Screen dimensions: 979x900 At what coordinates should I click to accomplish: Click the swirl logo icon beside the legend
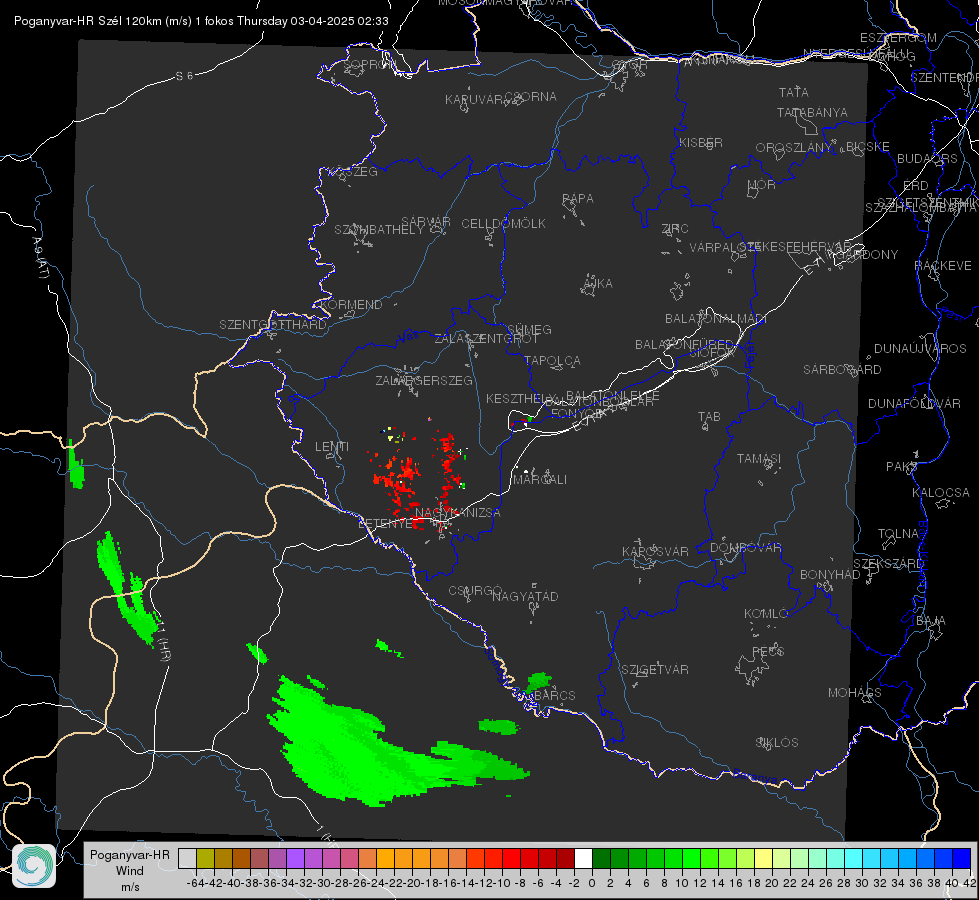tap(34, 866)
